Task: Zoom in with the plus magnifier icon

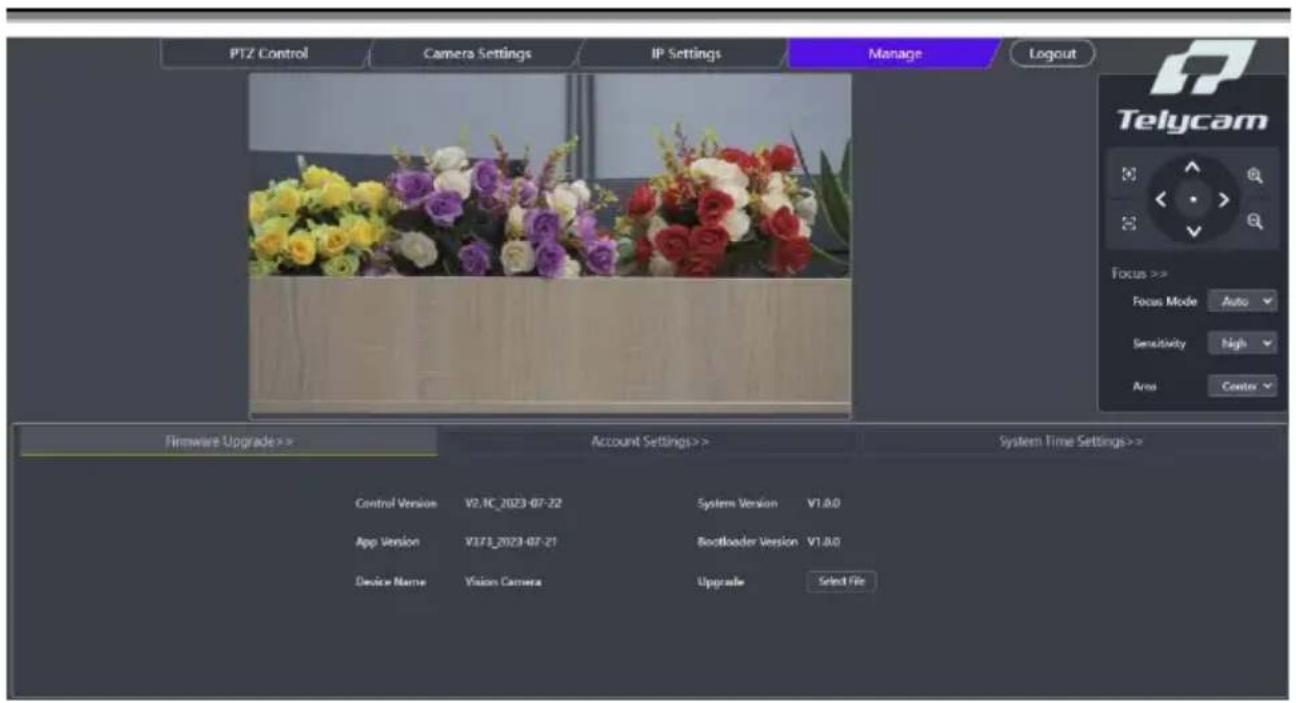Action: [1255, 175]
